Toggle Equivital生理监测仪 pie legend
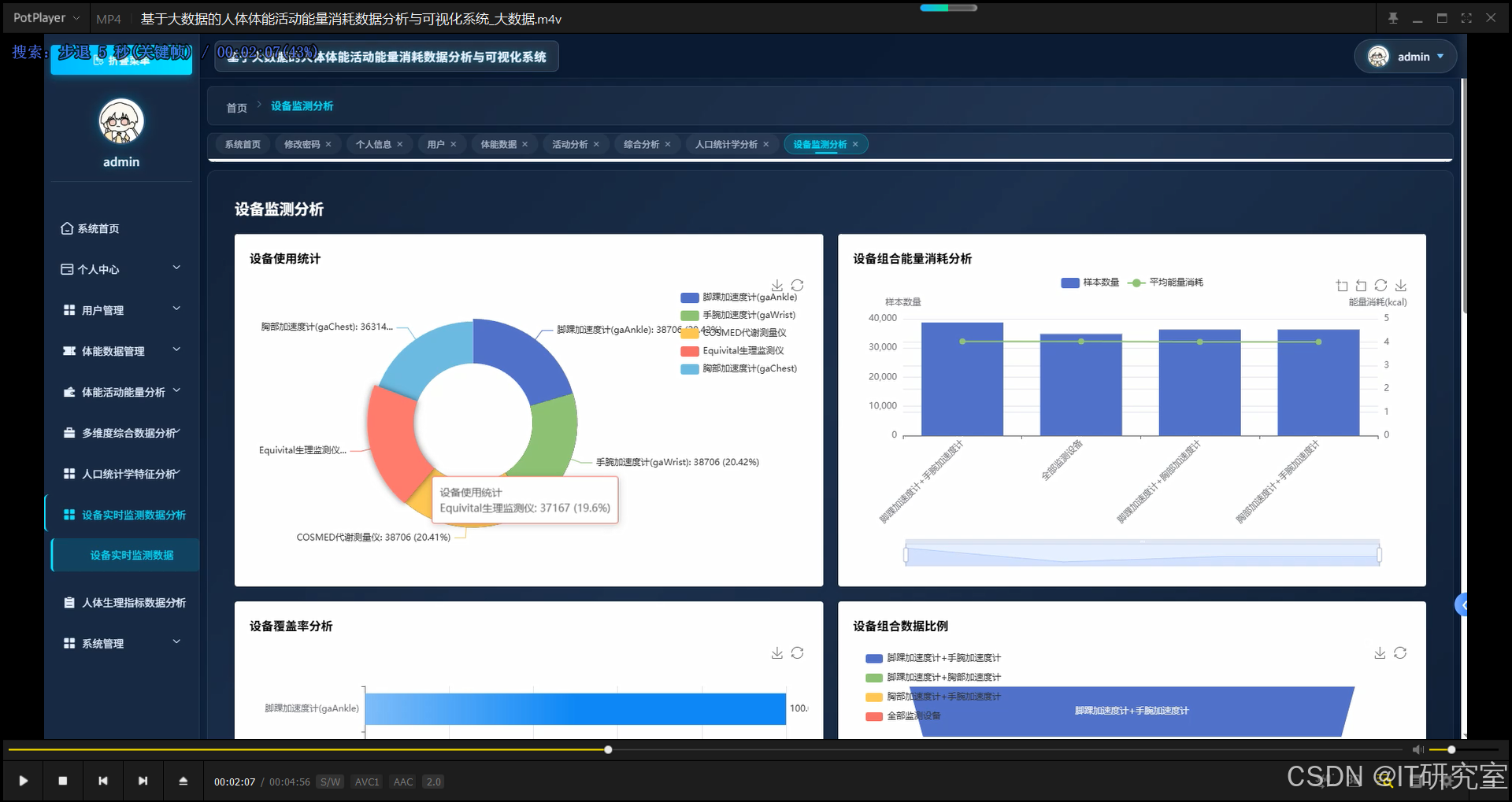The height and width of the screenshot is (802, 1512). click(x=732, y=351)
